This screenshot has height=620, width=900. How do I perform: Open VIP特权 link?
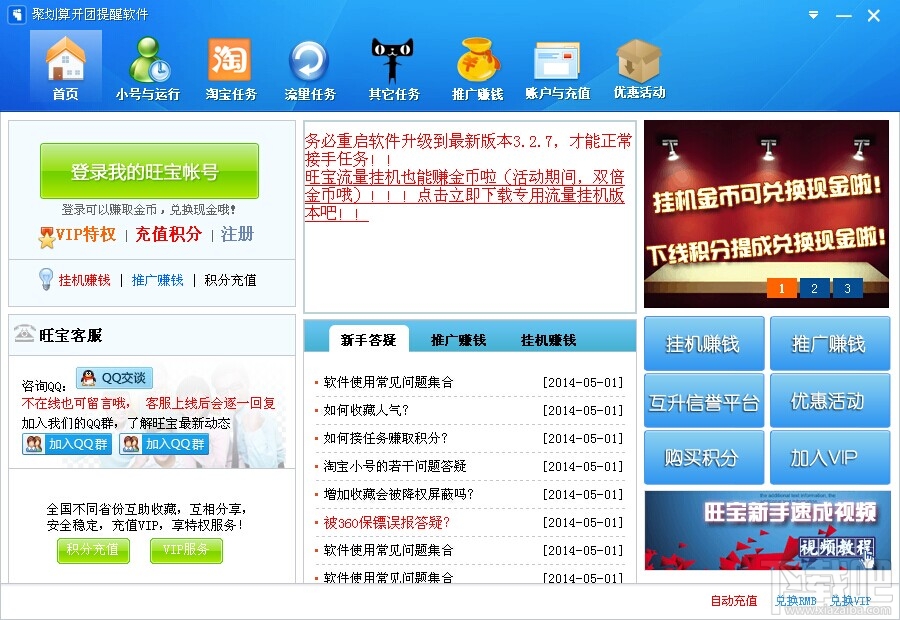click(86, 234)
